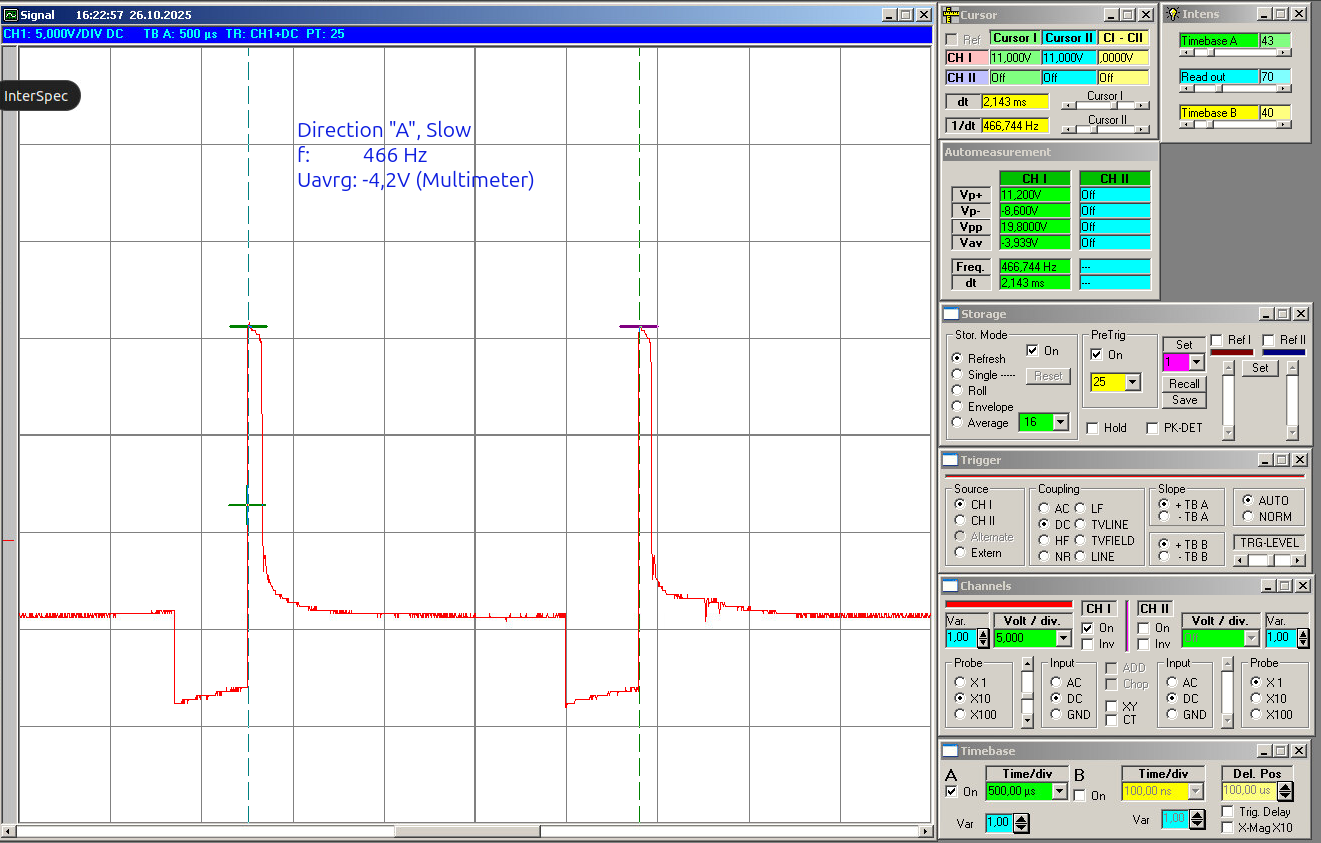Click the Channels panel window icon
The image size is (1321, 843).
pos(950,586)
